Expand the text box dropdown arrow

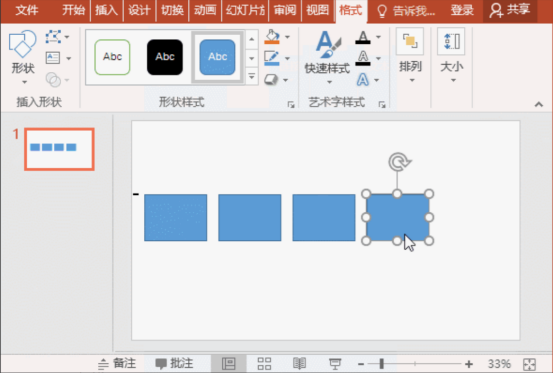coord(68,58)
